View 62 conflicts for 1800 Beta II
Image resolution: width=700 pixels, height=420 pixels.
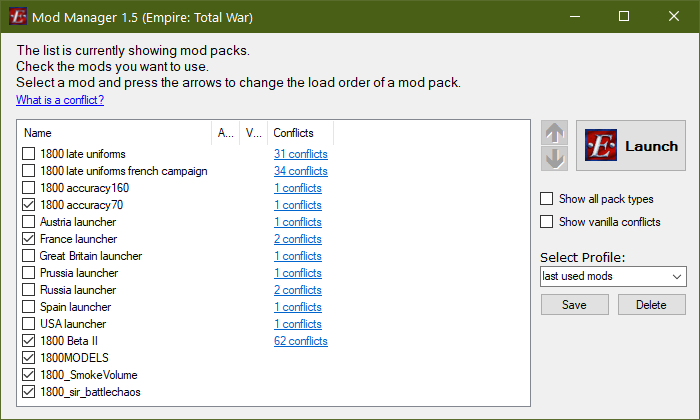tap(300, 341)
